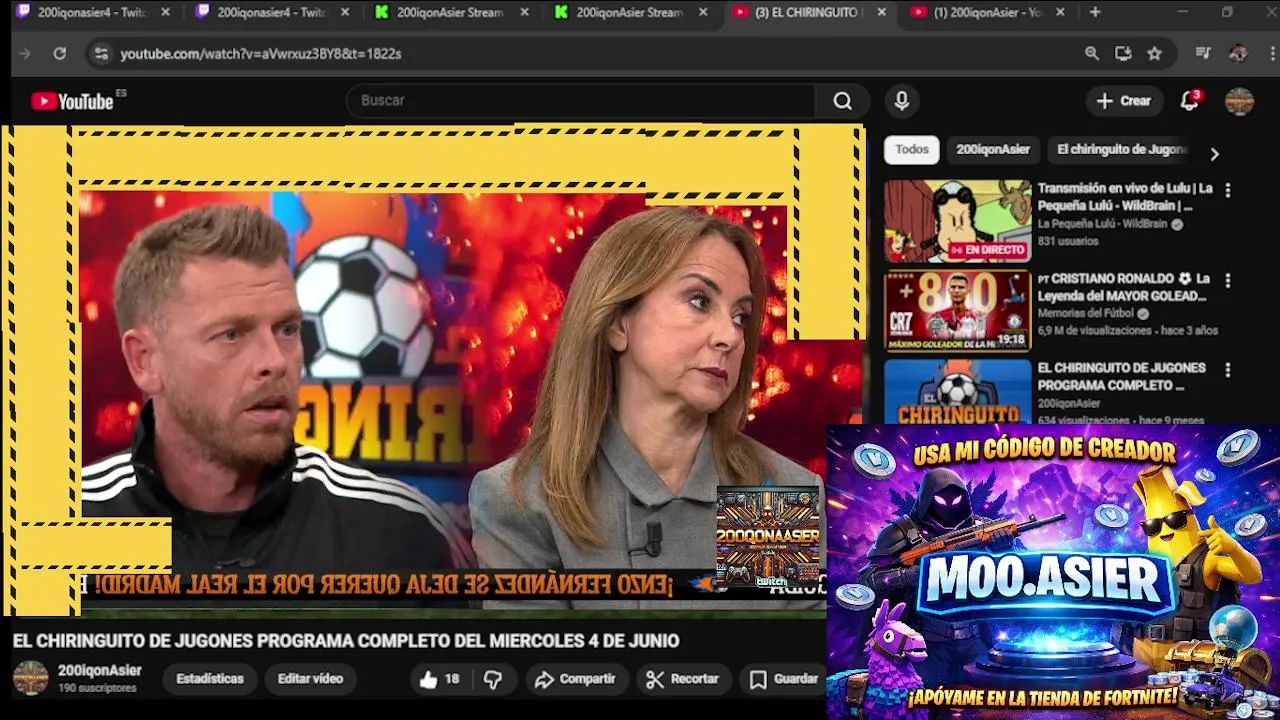The width and height of the screenshot is (1280, 720).
Task: Open Estadísticas for this video
Action: (x=210, y=679)
